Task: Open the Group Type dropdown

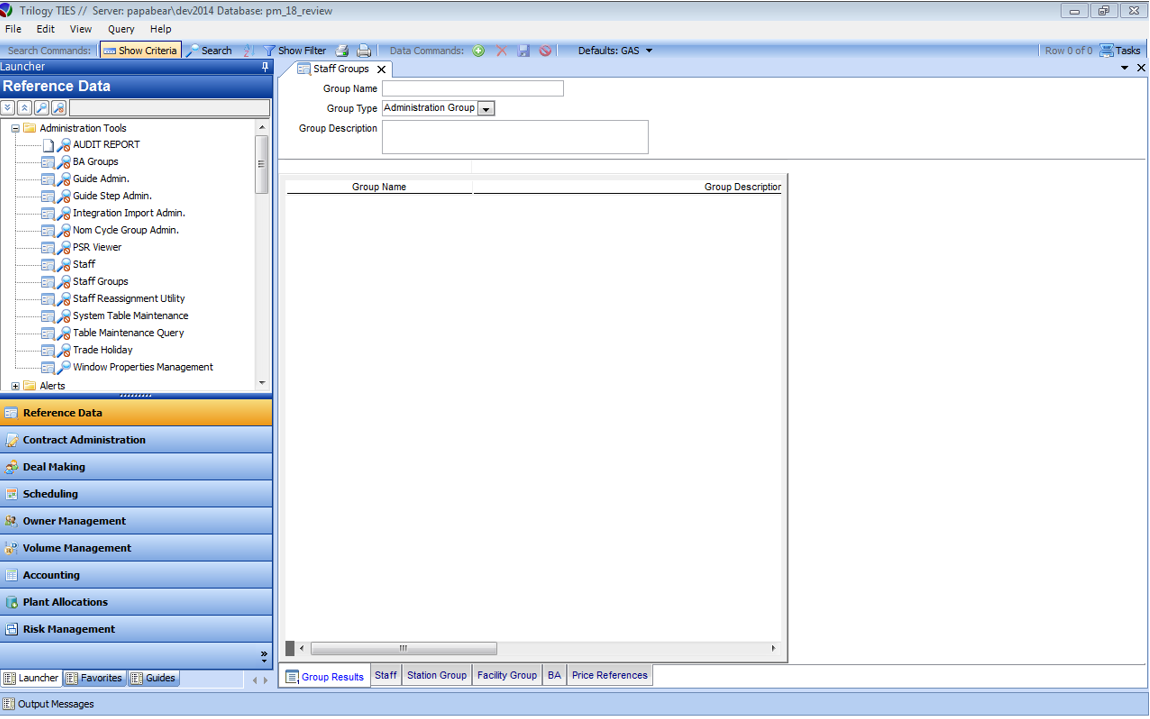Action: point(486,109)
